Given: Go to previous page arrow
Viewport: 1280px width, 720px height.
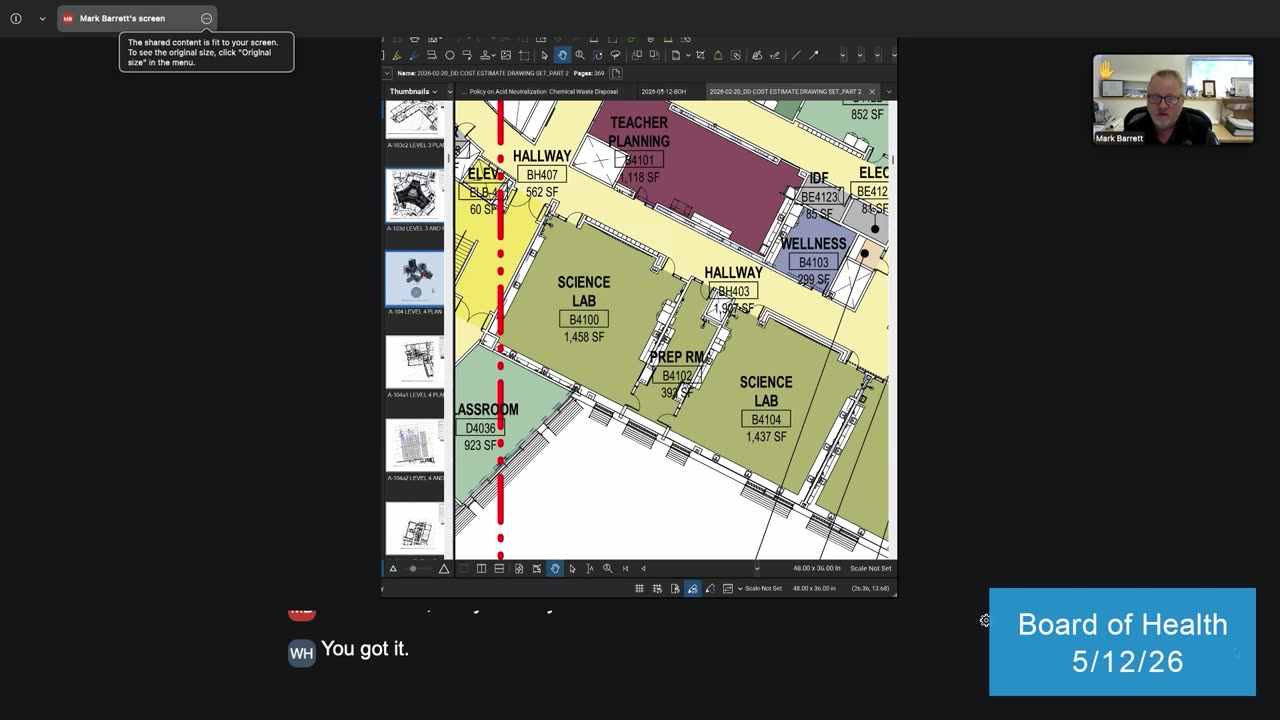Looking at the screenshot, I should click(643, 568).
